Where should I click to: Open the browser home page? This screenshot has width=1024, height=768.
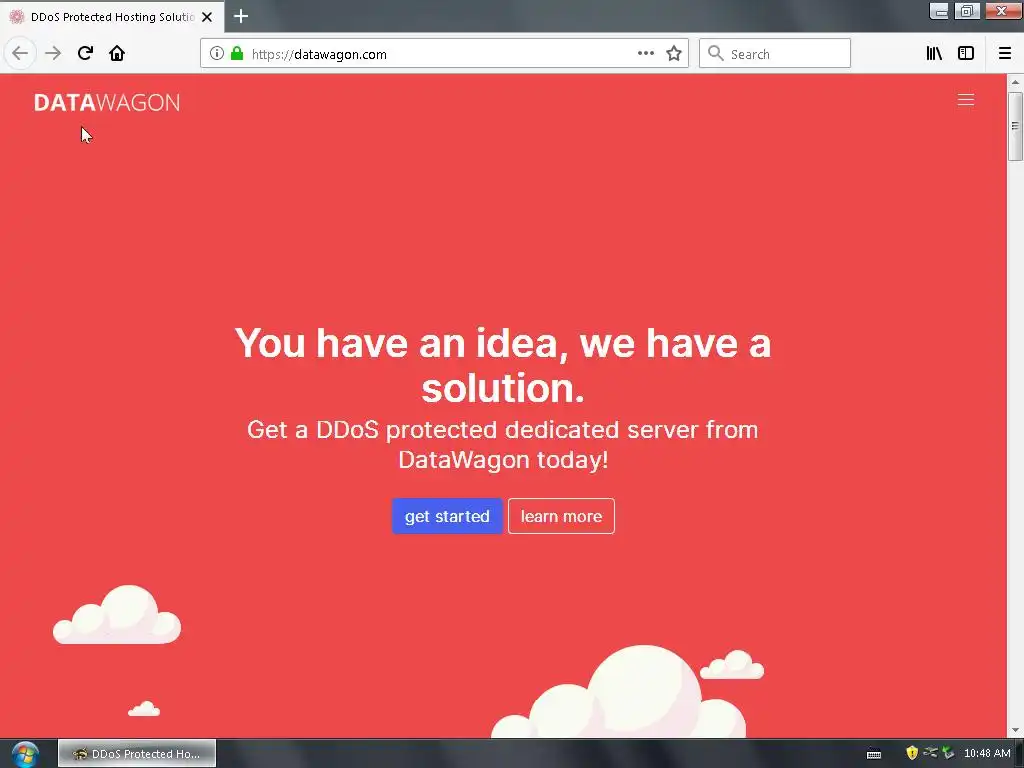click(x=117, y=53)
